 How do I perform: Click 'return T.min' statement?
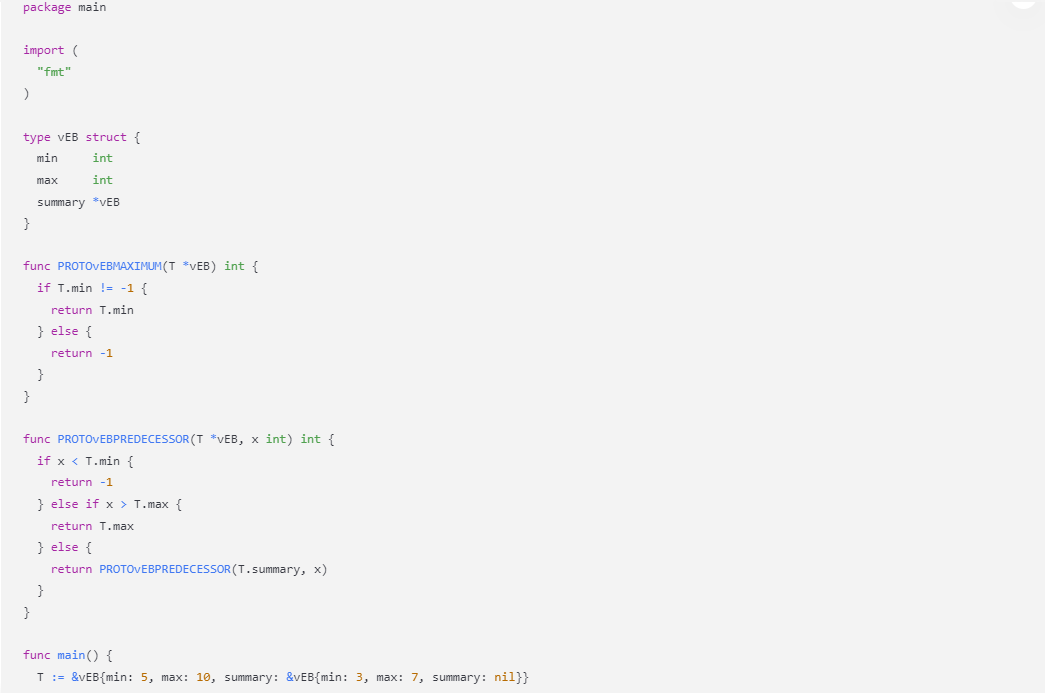pos(92,310)
